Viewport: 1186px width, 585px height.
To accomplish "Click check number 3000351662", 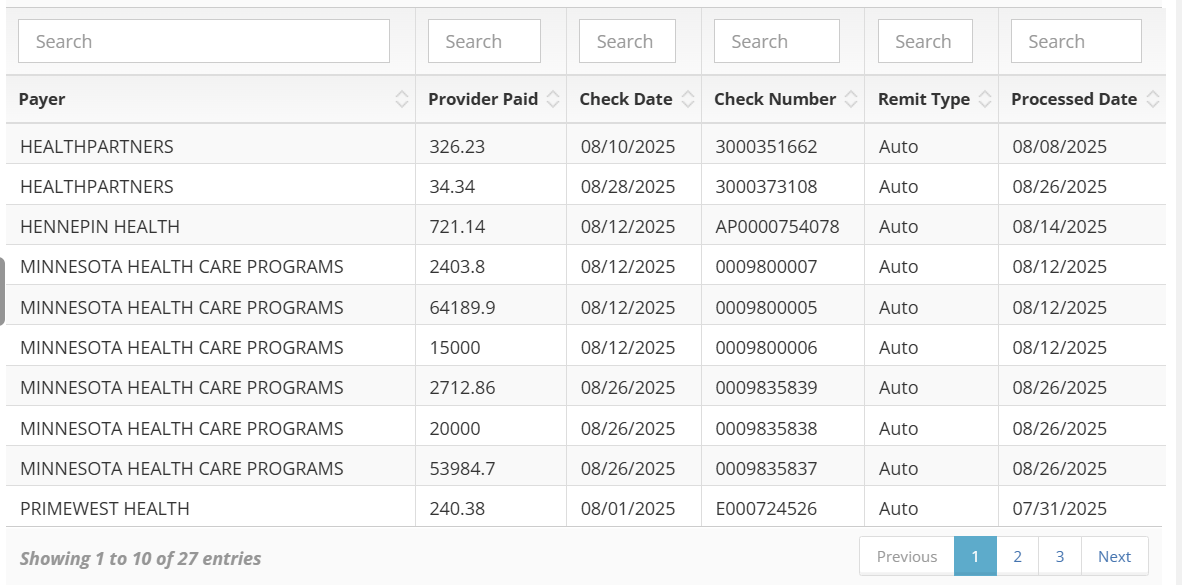I will 766,146.
